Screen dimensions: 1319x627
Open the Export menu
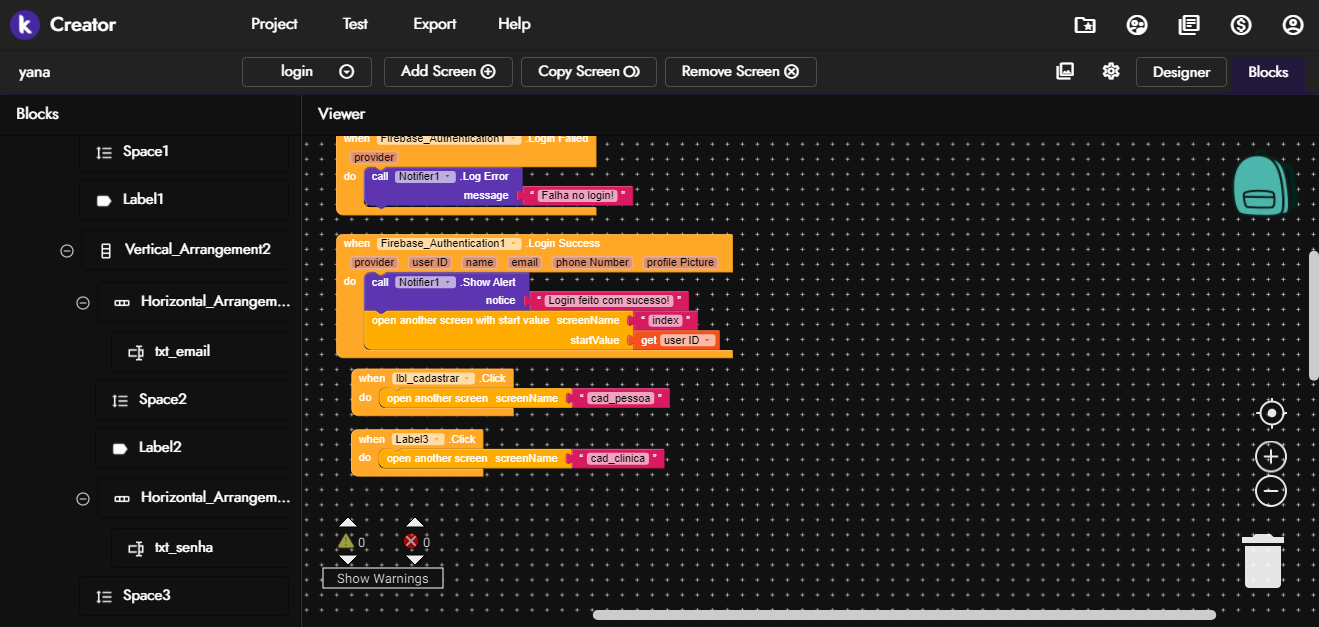click(434, 24)
